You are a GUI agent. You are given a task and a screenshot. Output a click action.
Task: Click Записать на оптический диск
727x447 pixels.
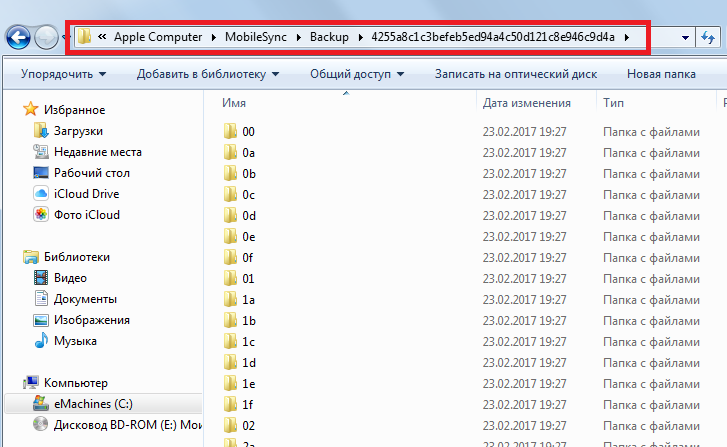pos(516,74)
